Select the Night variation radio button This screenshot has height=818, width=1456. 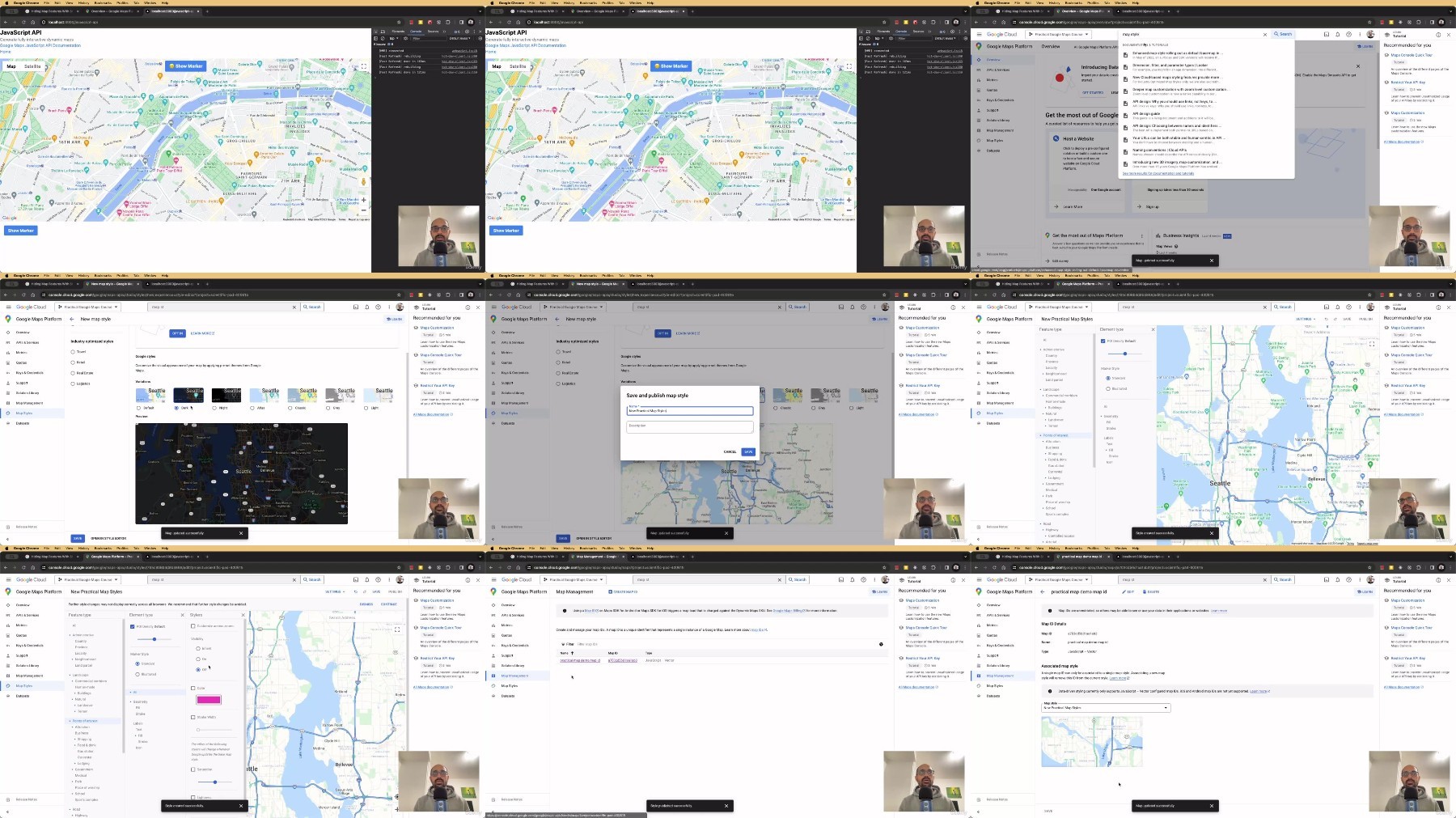(215, 408)
